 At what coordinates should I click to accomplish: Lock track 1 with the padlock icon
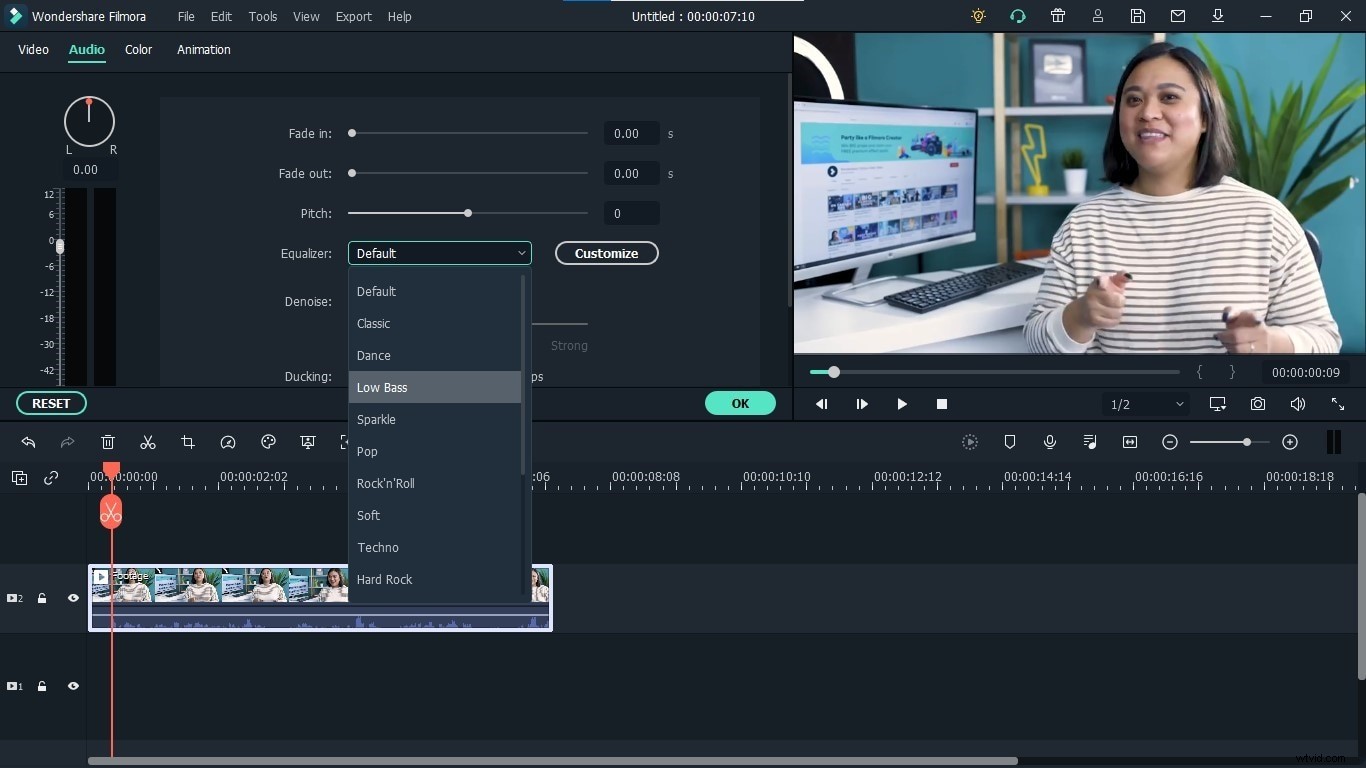(41, 686)
